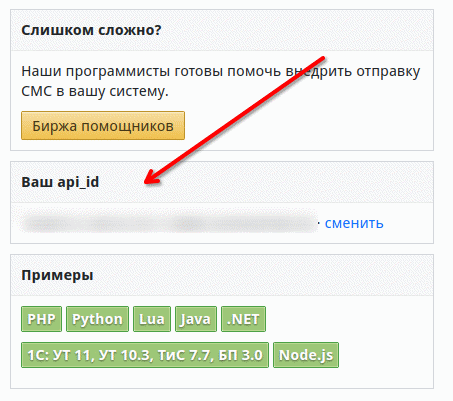Open the .NET example tag

(243, 319)
